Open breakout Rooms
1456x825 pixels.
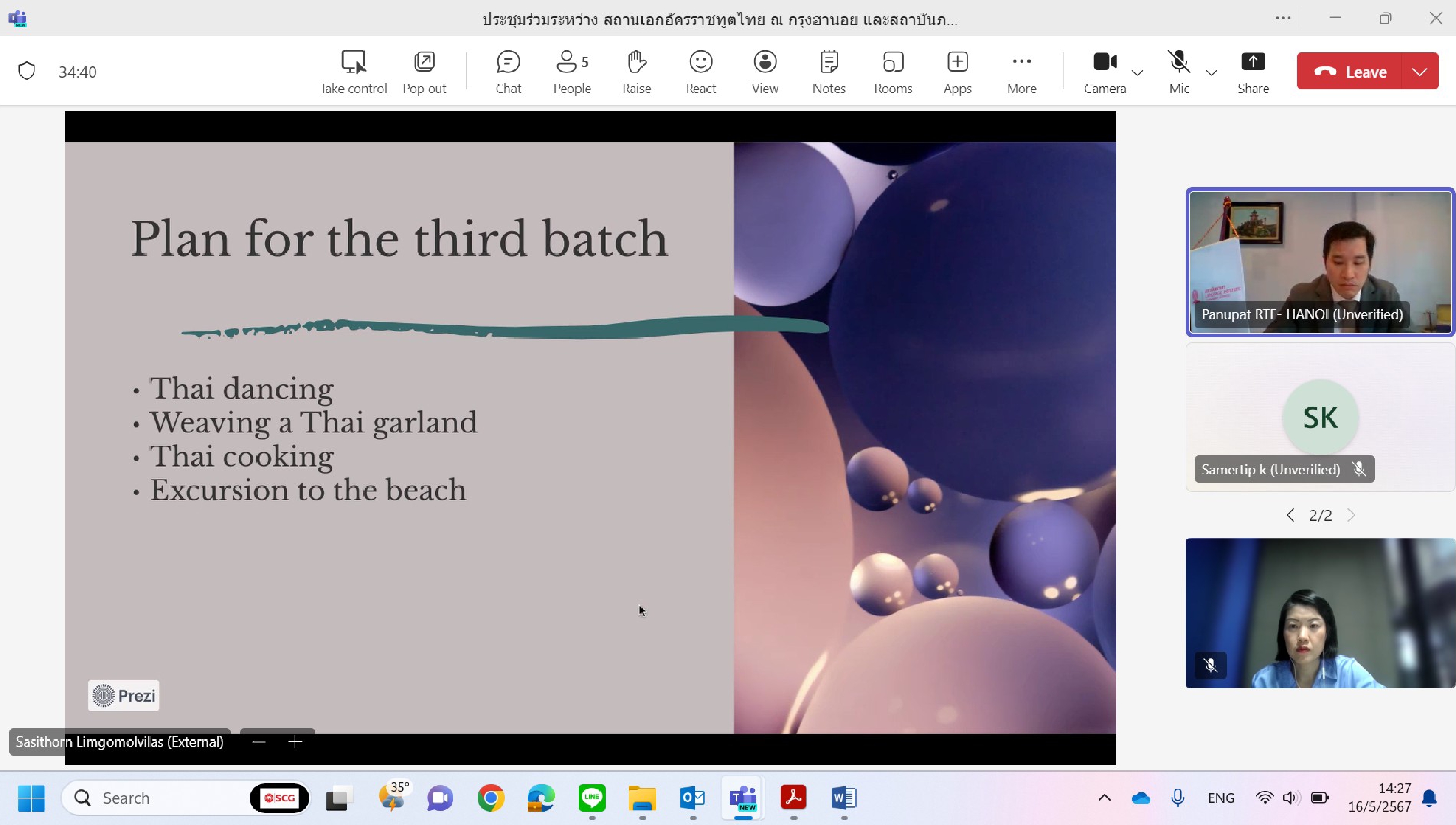pos(893,72)
